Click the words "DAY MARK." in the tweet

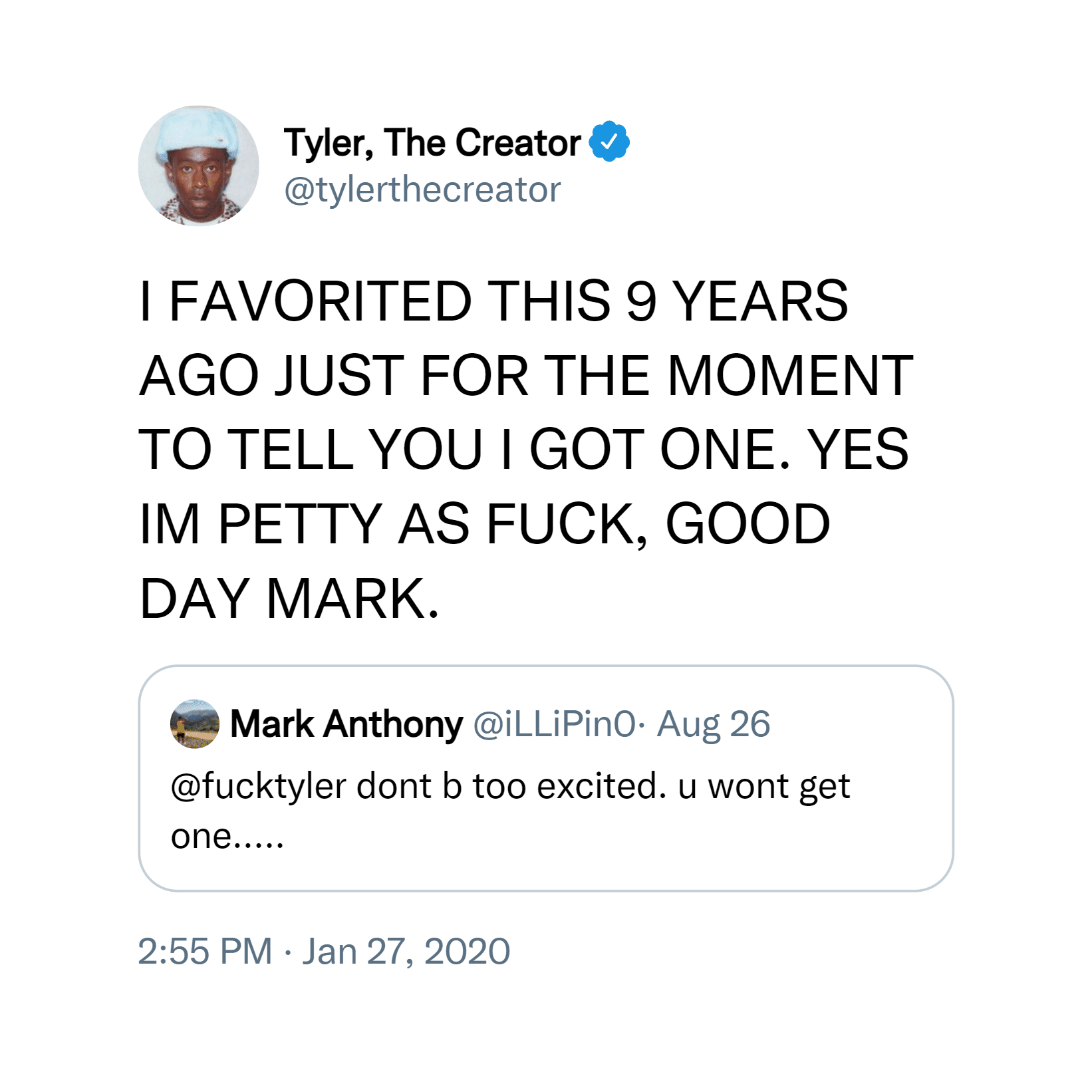click(x=289, y=599)
